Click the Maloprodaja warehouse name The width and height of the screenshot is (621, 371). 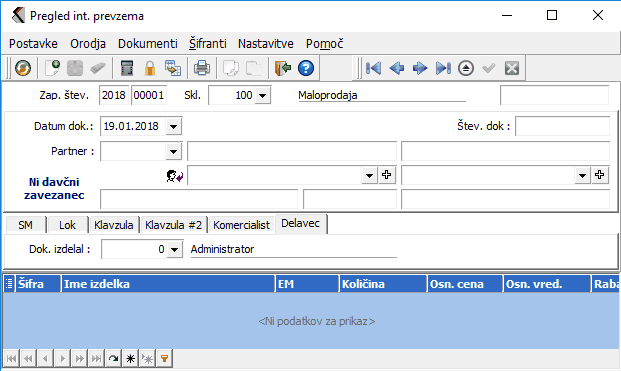coord(328,95)
